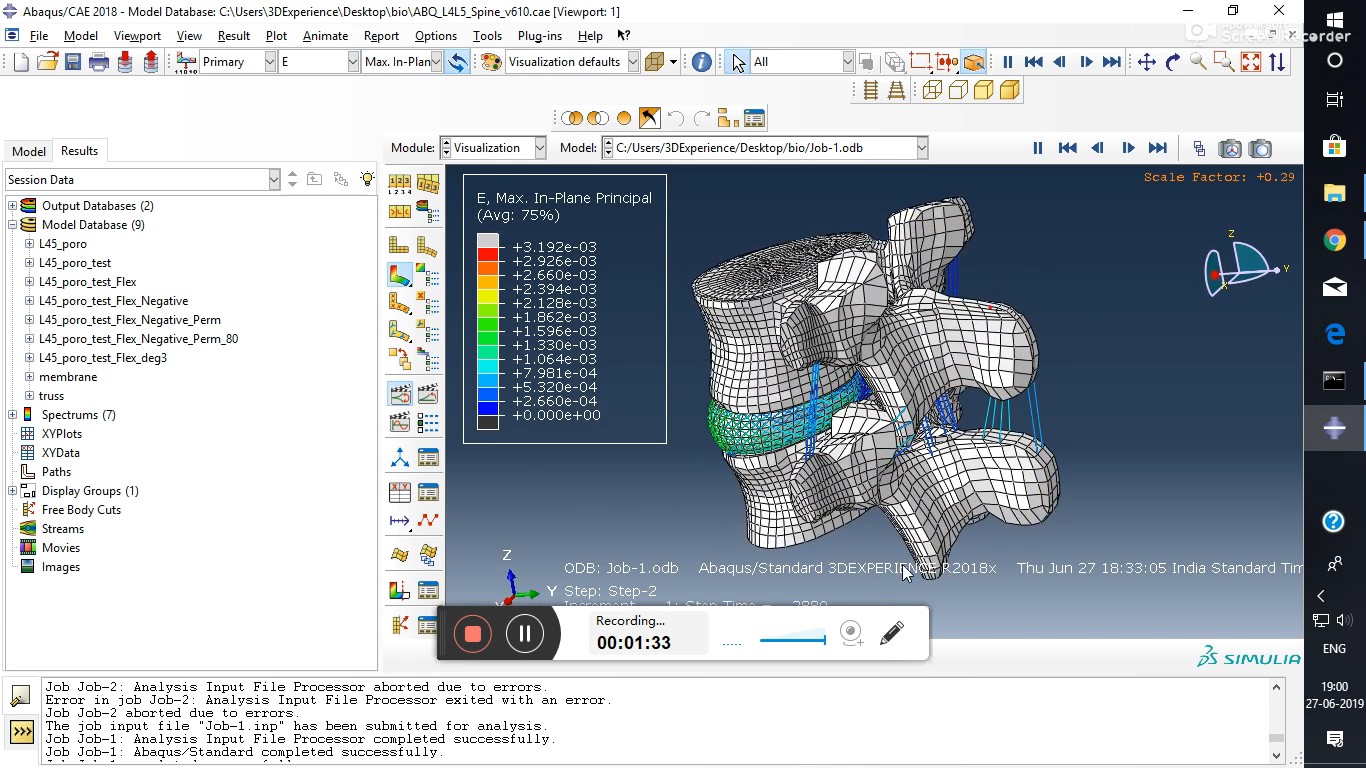Open a model database with the Open icon
The width and height of the screenshot is (1366, 768).
(x=47, y=62)
